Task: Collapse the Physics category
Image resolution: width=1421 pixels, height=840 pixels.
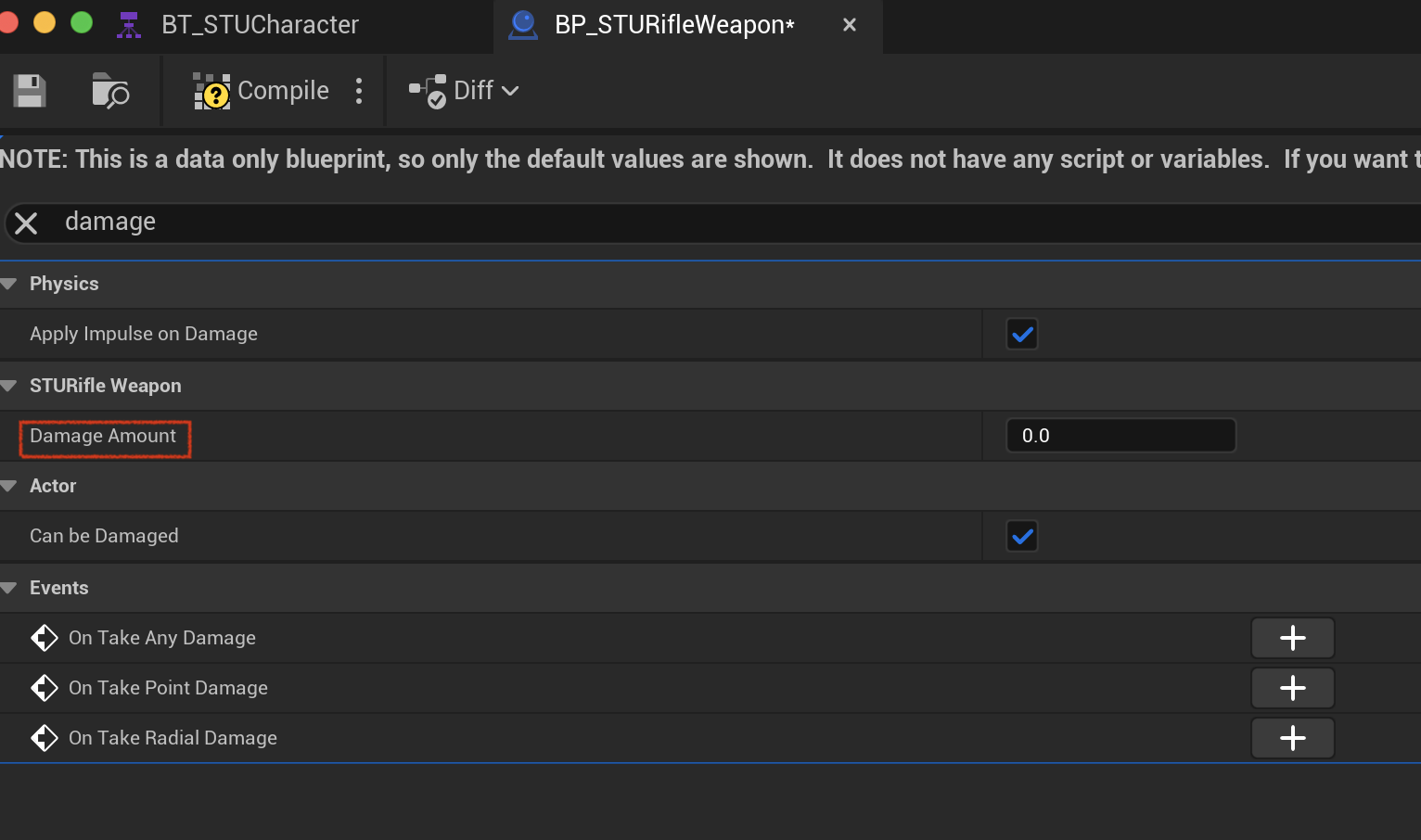Action: click(x=9, y=284)
